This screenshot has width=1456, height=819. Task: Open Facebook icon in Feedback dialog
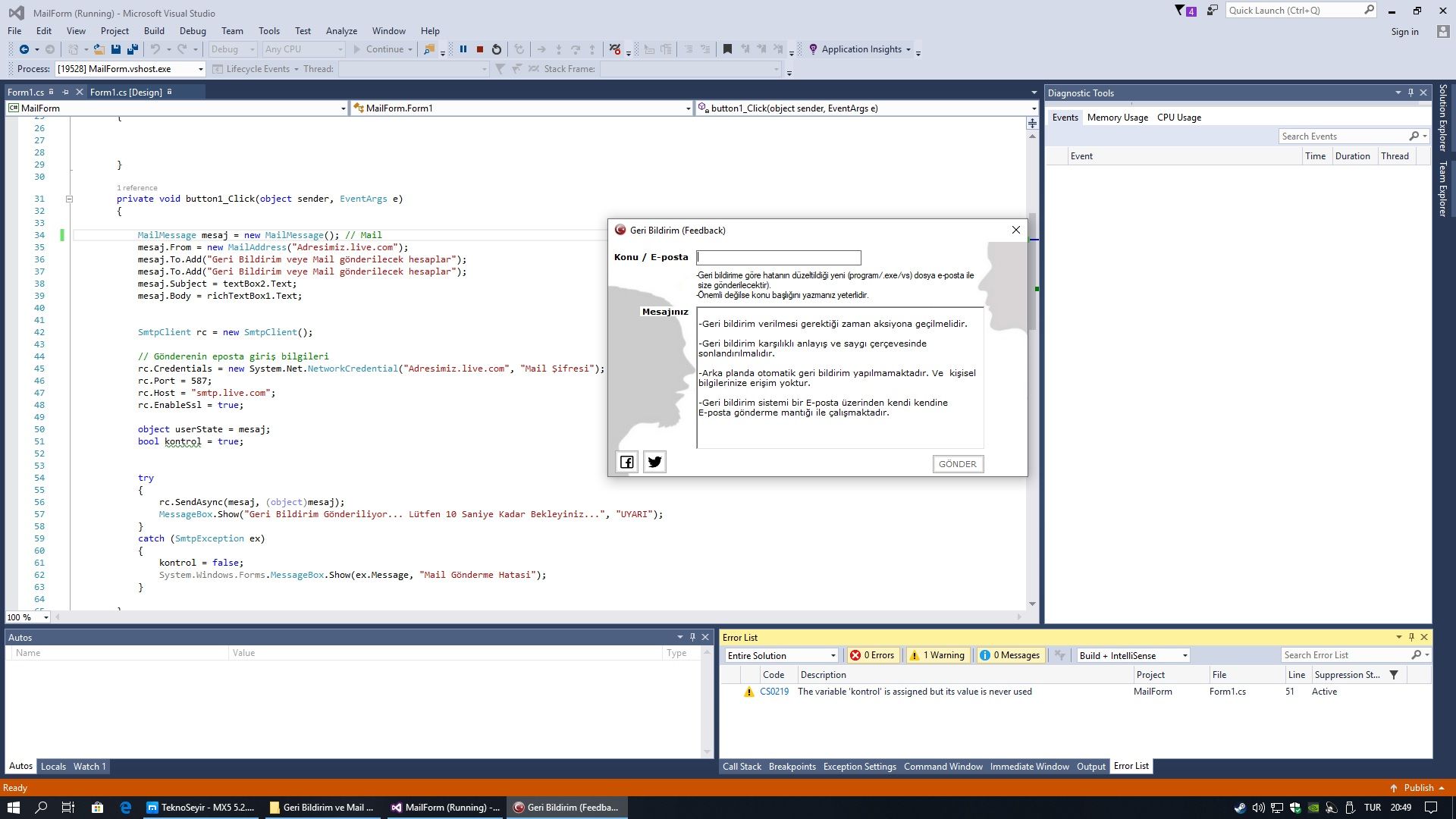click(x=627, y=462)
